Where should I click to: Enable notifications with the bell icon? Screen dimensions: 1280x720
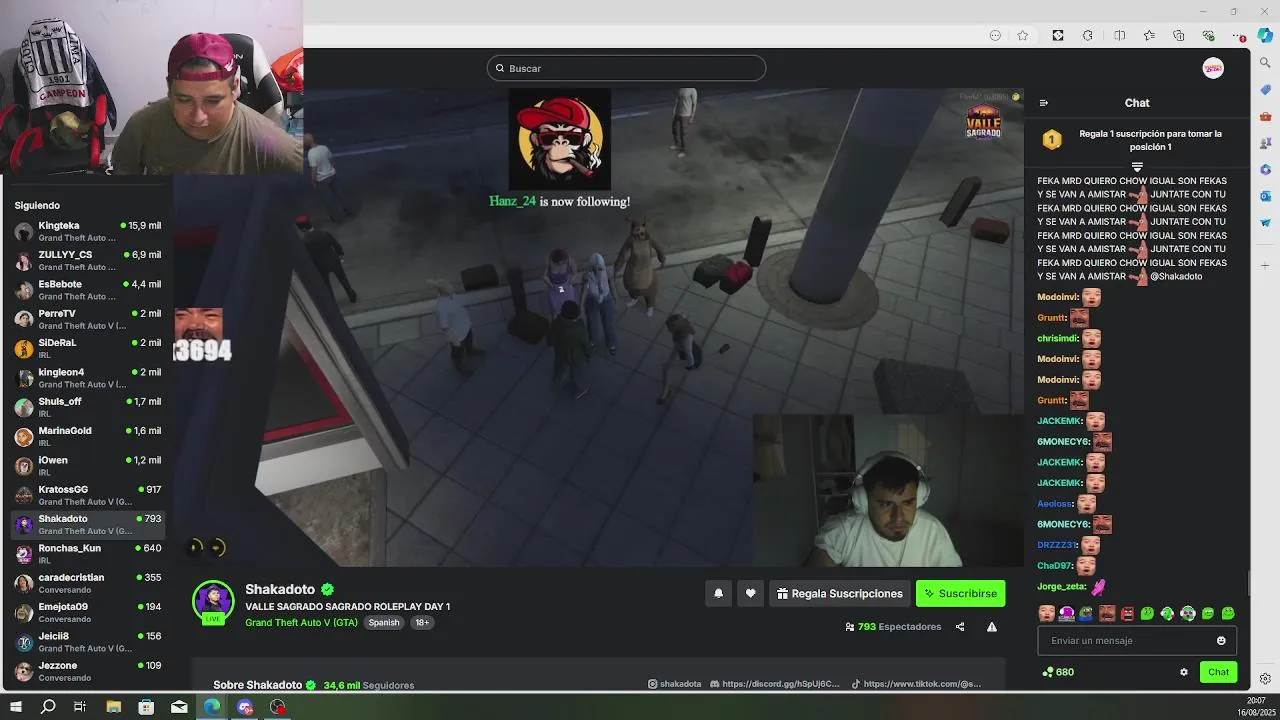coord(718,593)
